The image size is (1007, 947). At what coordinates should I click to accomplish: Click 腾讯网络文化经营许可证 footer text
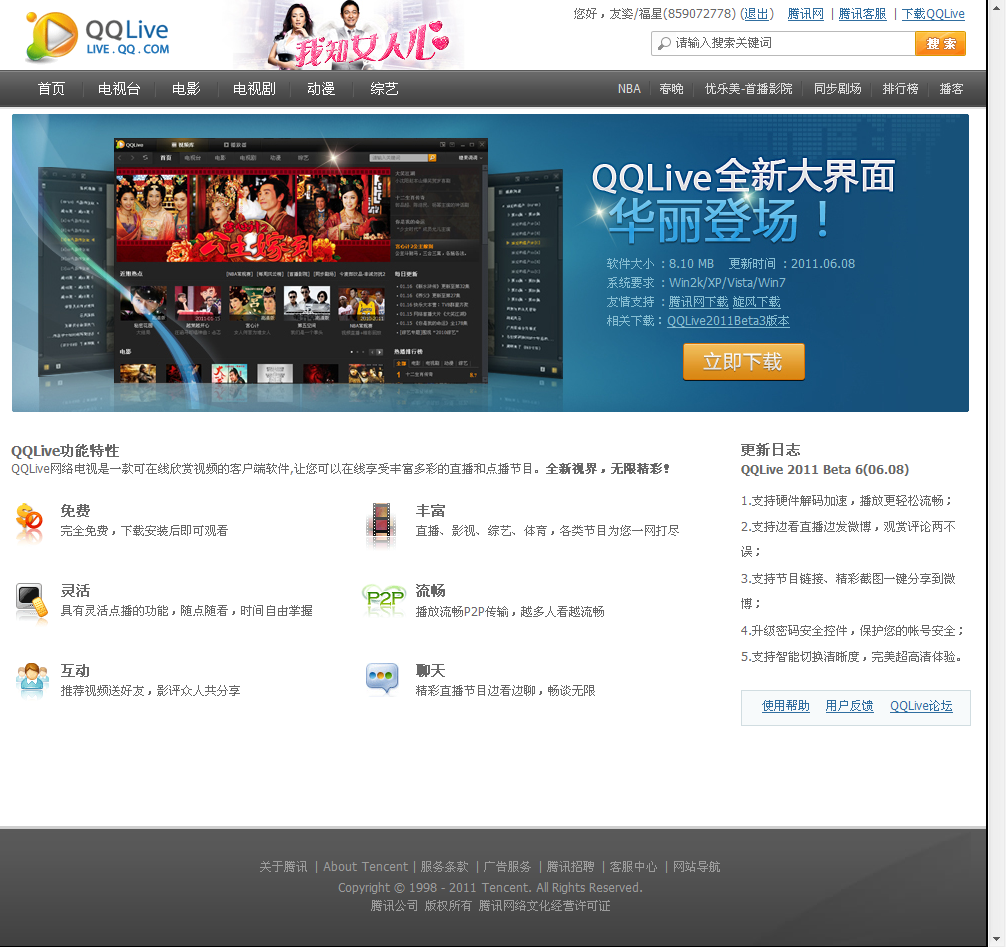tap(545, 906)
